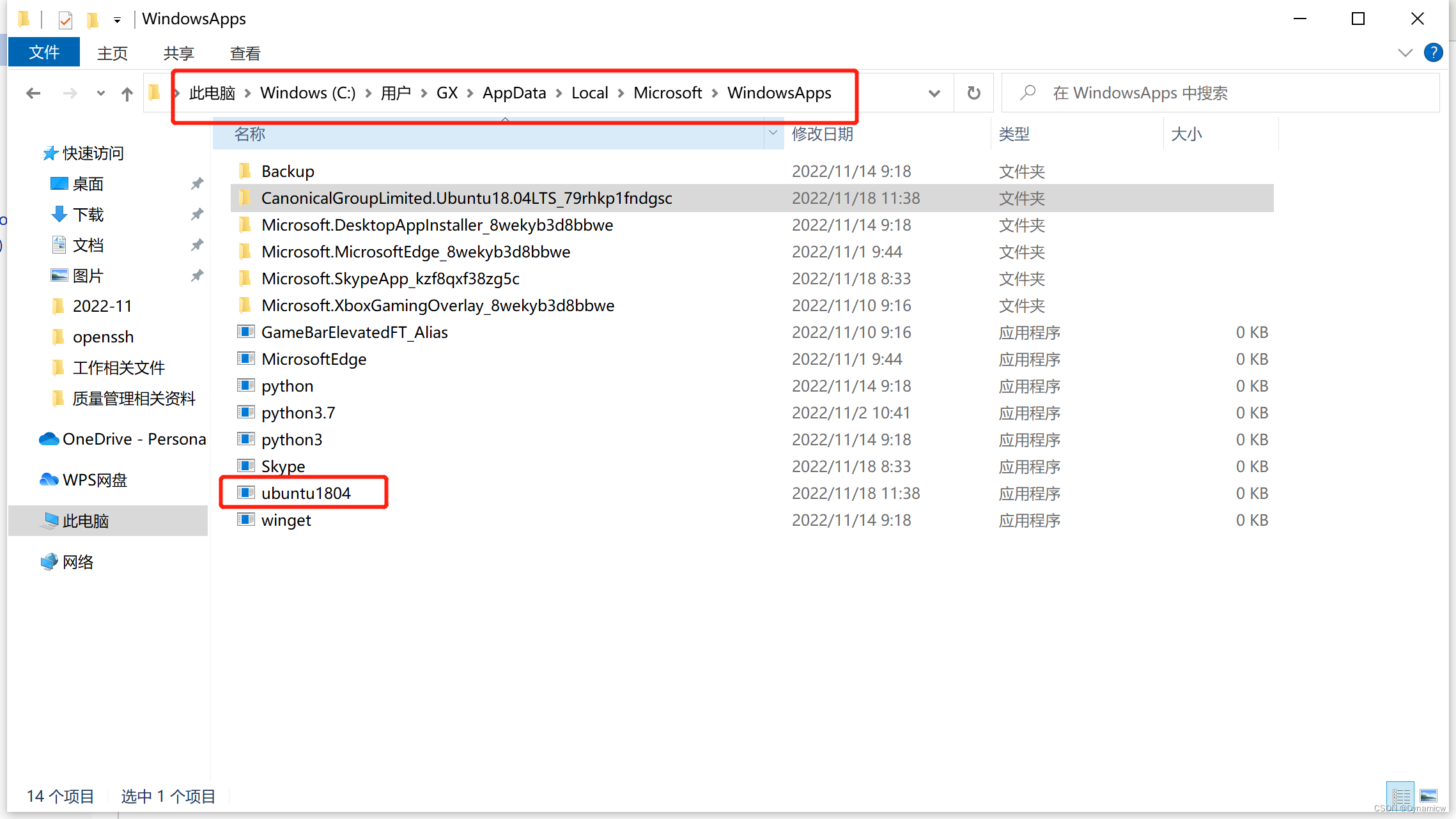Select Microsoft.SkypeApp folder icon
The image size is (1456, 819).
[x=245, y=279]
